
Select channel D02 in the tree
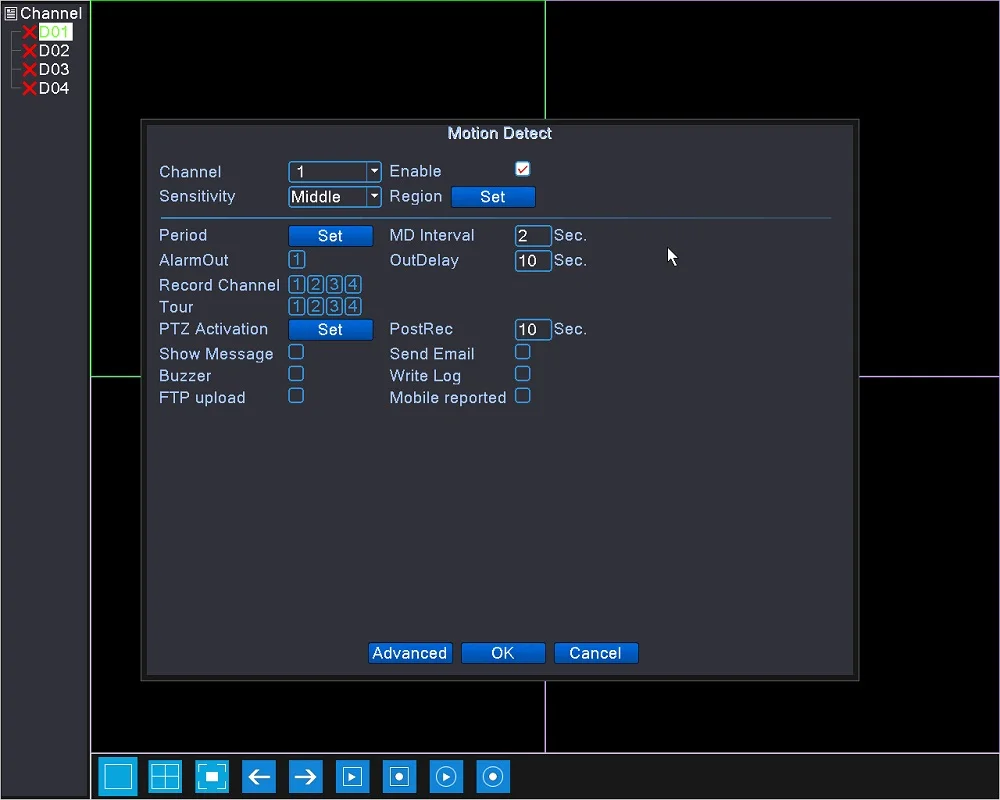pos(54,50)
